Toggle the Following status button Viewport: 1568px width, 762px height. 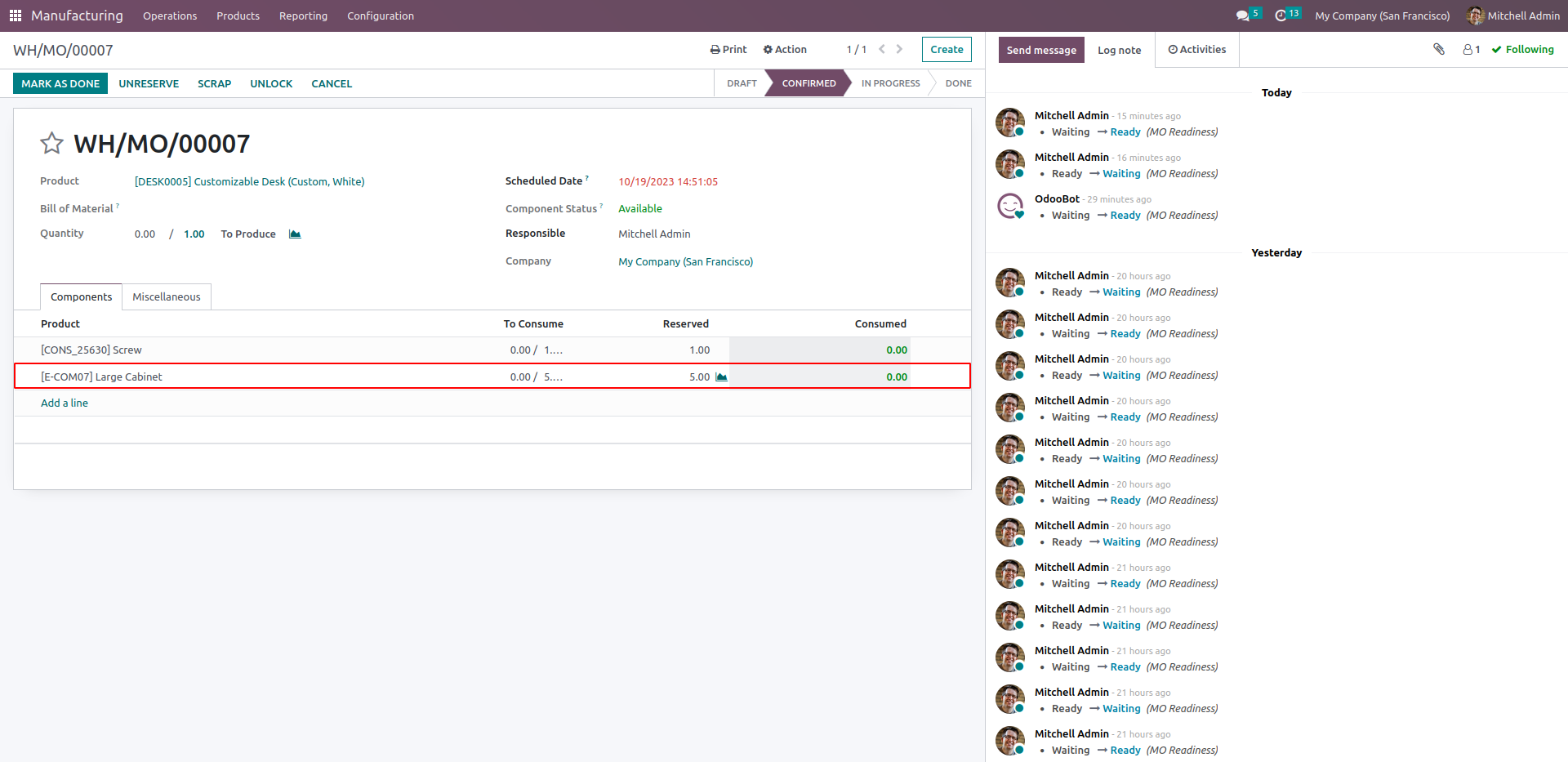tap(1523, 49)
